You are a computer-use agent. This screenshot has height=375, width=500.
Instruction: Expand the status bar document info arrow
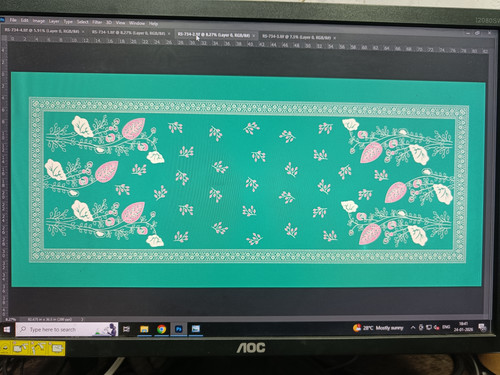tap(82, 319)
